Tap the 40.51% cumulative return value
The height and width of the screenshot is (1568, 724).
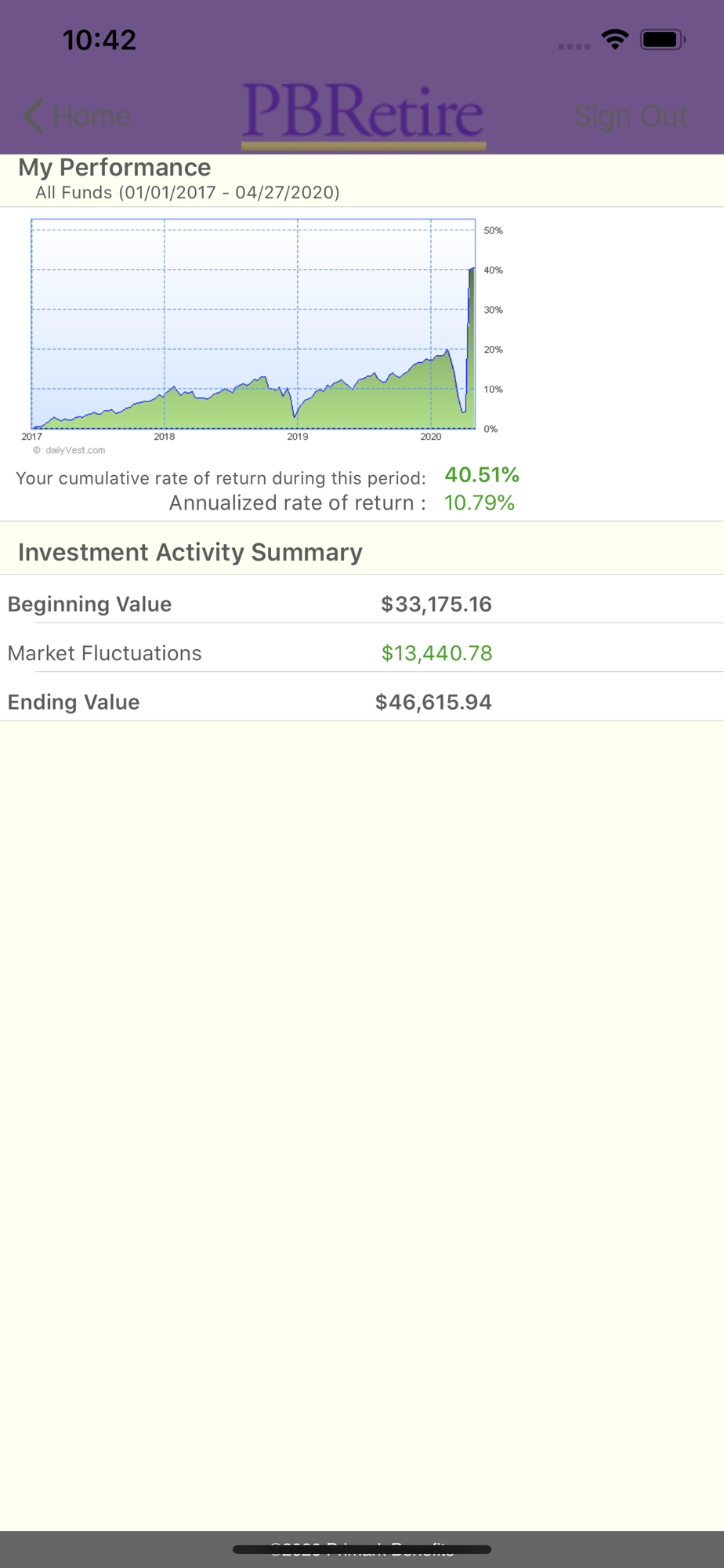[482, 475]
